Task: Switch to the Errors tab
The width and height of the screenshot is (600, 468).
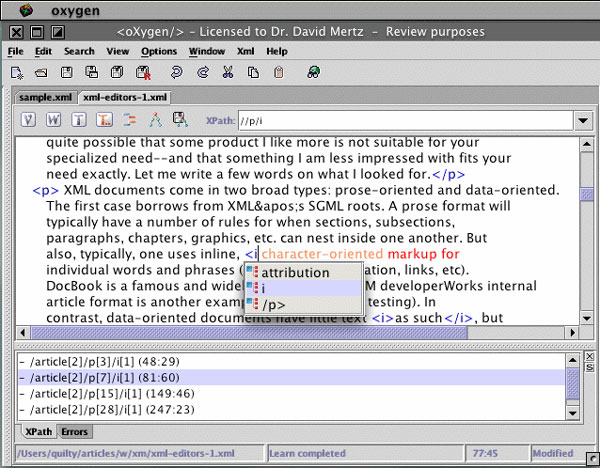Action: click(x=73, y=432)
